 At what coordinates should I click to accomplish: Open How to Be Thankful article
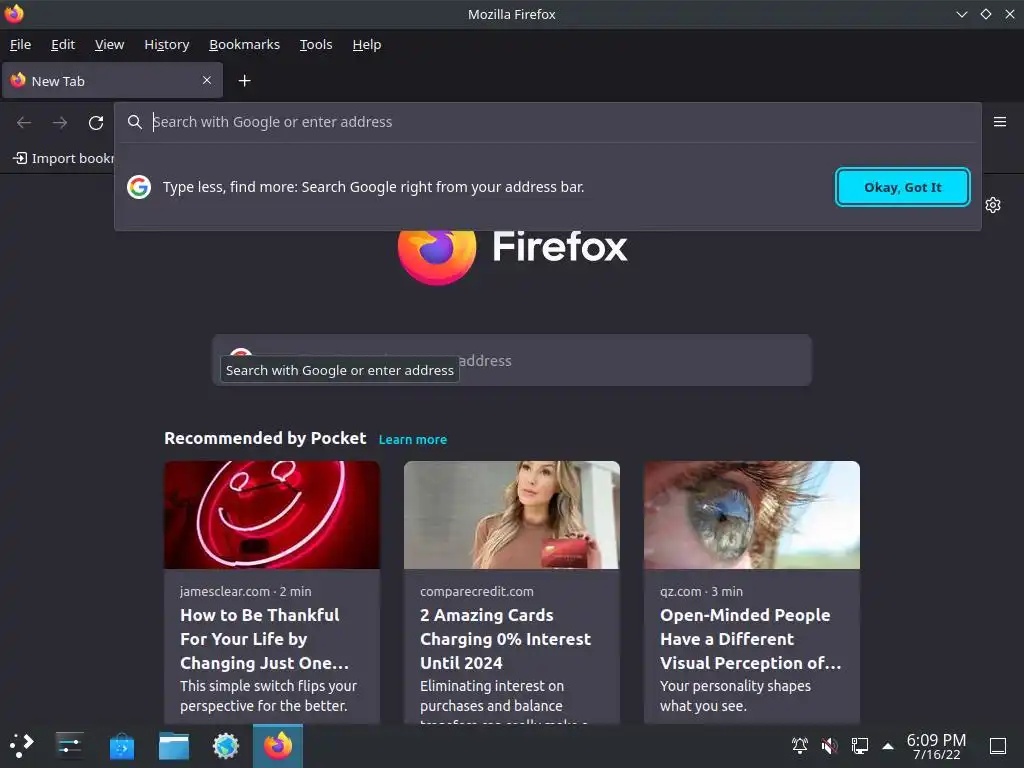click(264, 639)
